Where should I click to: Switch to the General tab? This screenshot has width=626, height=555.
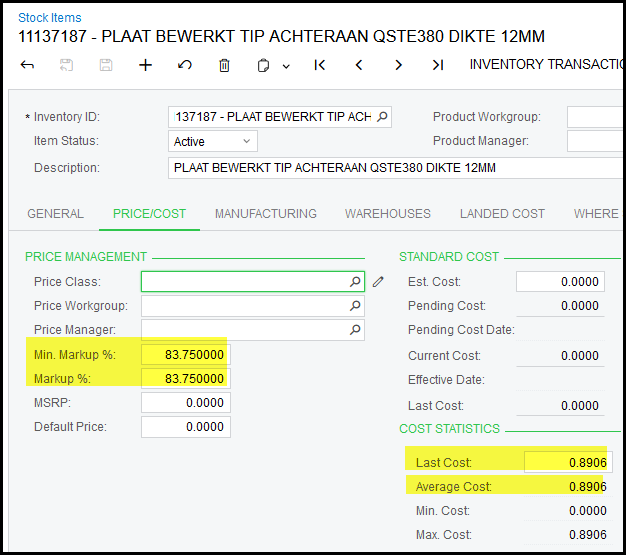[x=55, y=214]
